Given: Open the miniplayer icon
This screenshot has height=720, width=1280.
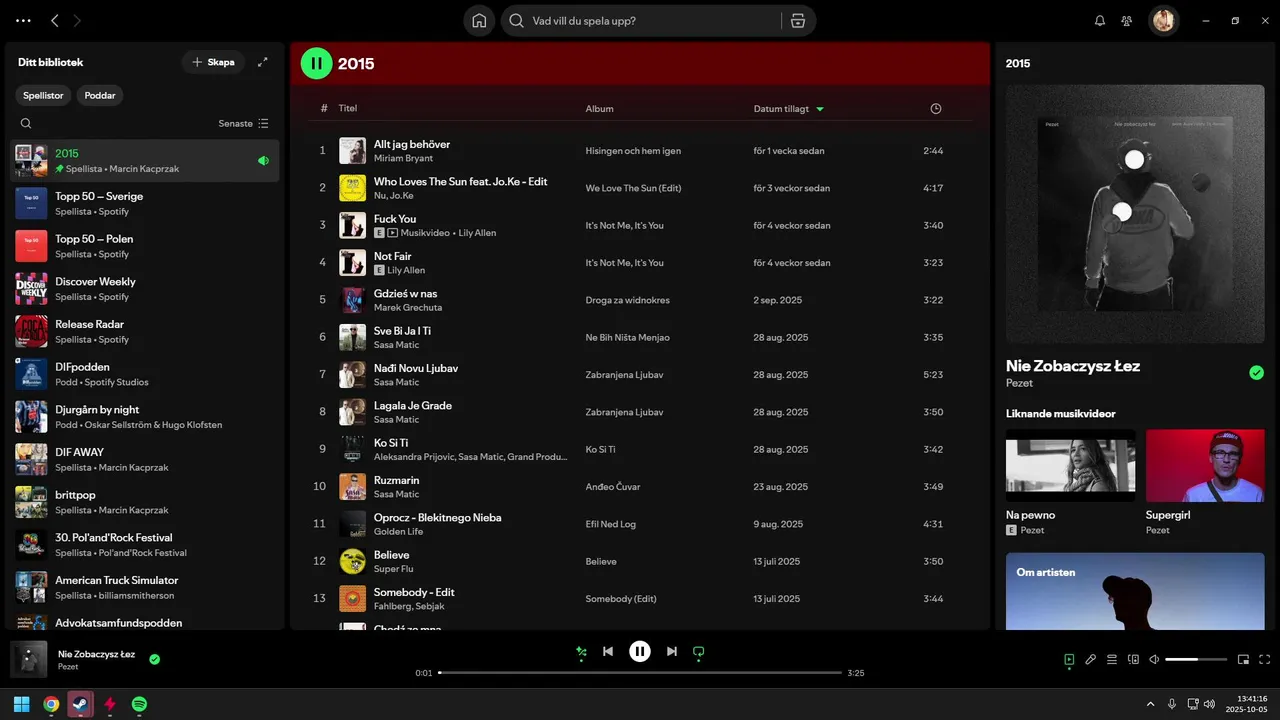Looking at the screenshot, I should tap(1244, 660).
